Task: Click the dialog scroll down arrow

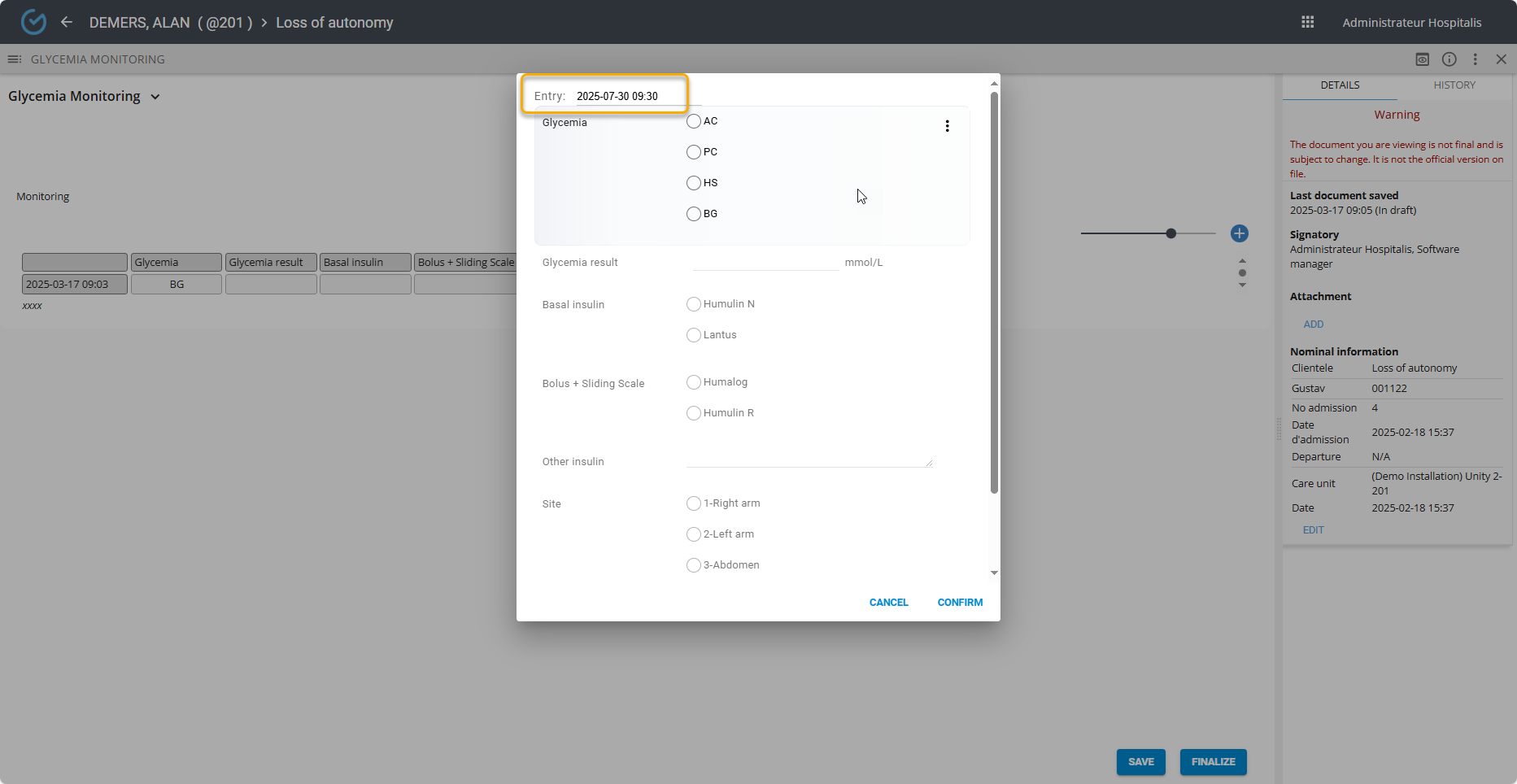Action: pyautogui.click(x=994, y=573)
